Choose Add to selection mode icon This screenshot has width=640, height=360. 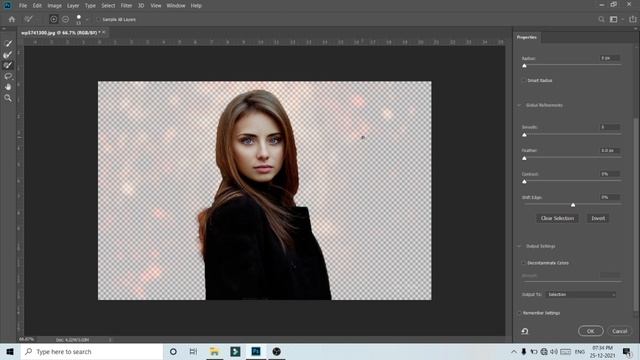pyautogui.click(x=53, y=19)
